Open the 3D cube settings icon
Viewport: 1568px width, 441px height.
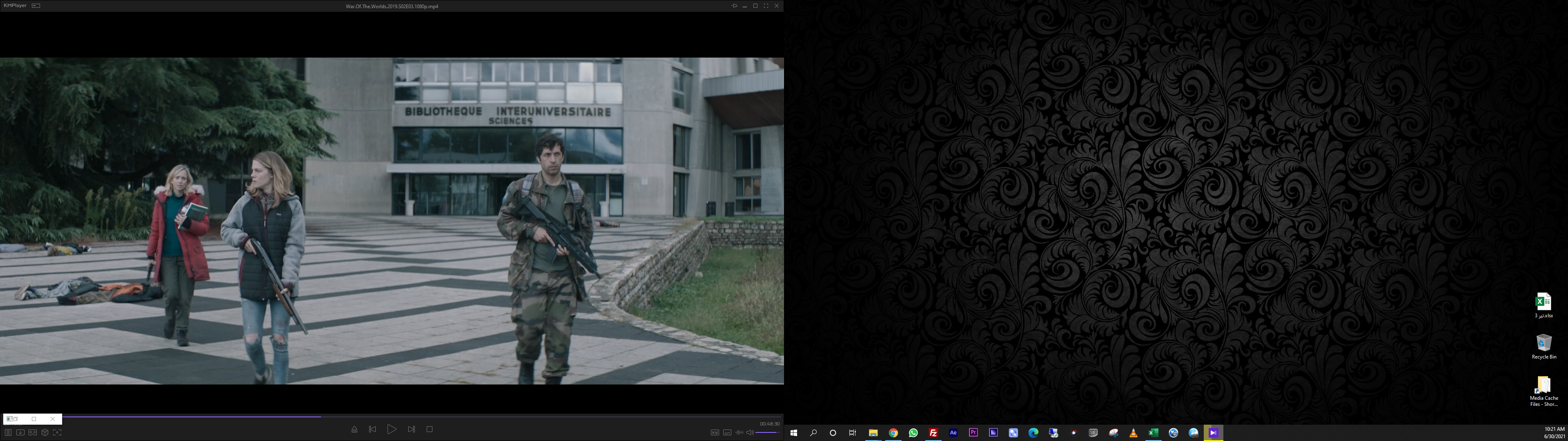[x=45, y=432]
